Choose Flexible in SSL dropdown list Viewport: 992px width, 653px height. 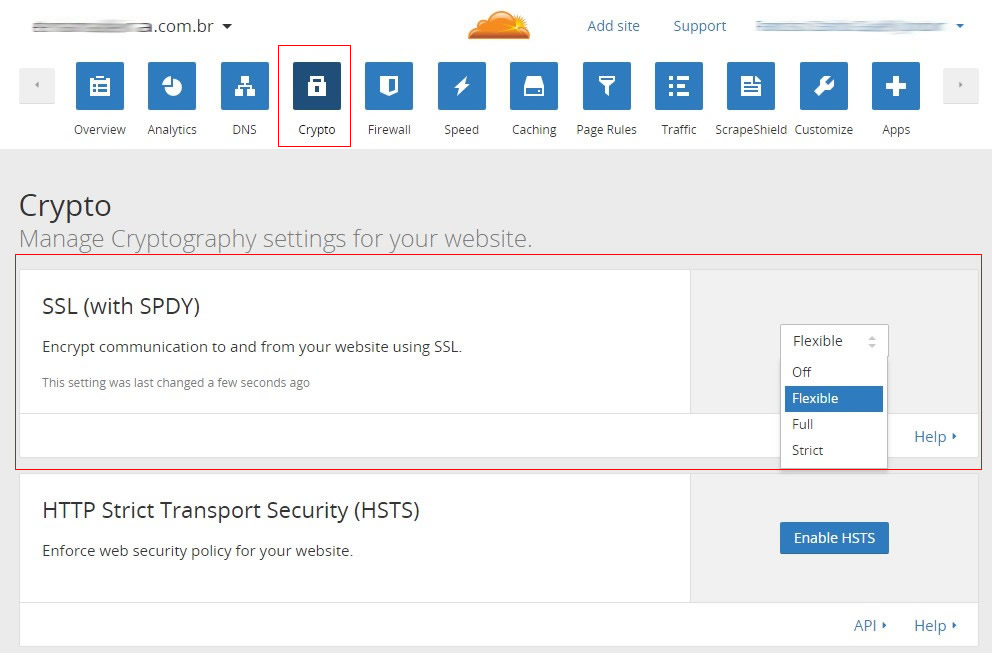pyautogui.click(x=834, y=399)
